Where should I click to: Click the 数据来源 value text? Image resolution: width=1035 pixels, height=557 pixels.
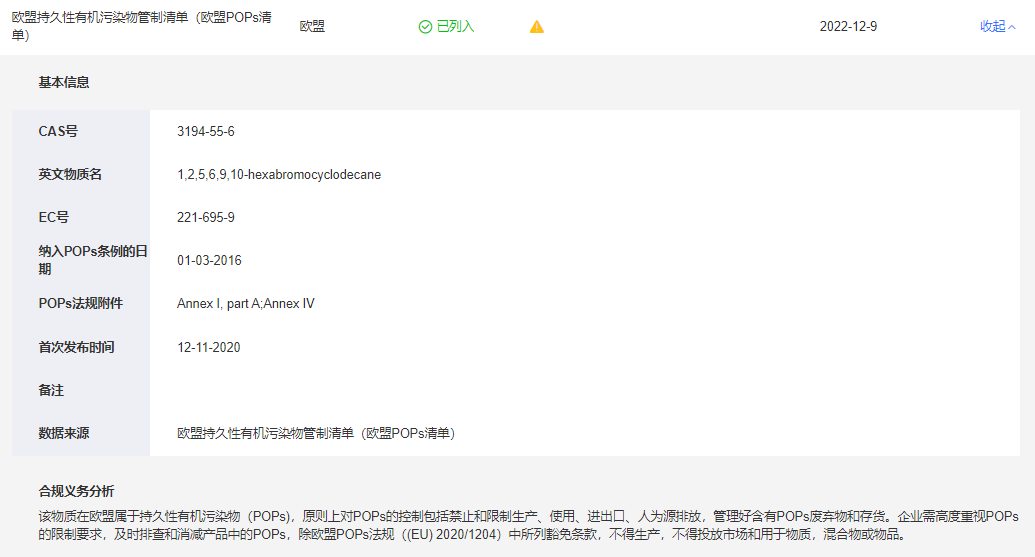click(x=316, y=434)
